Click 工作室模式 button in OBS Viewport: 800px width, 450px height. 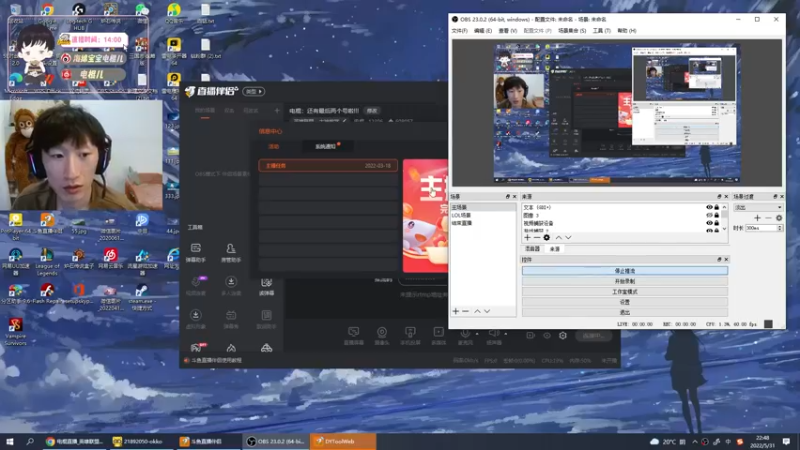tap(625, 292)
